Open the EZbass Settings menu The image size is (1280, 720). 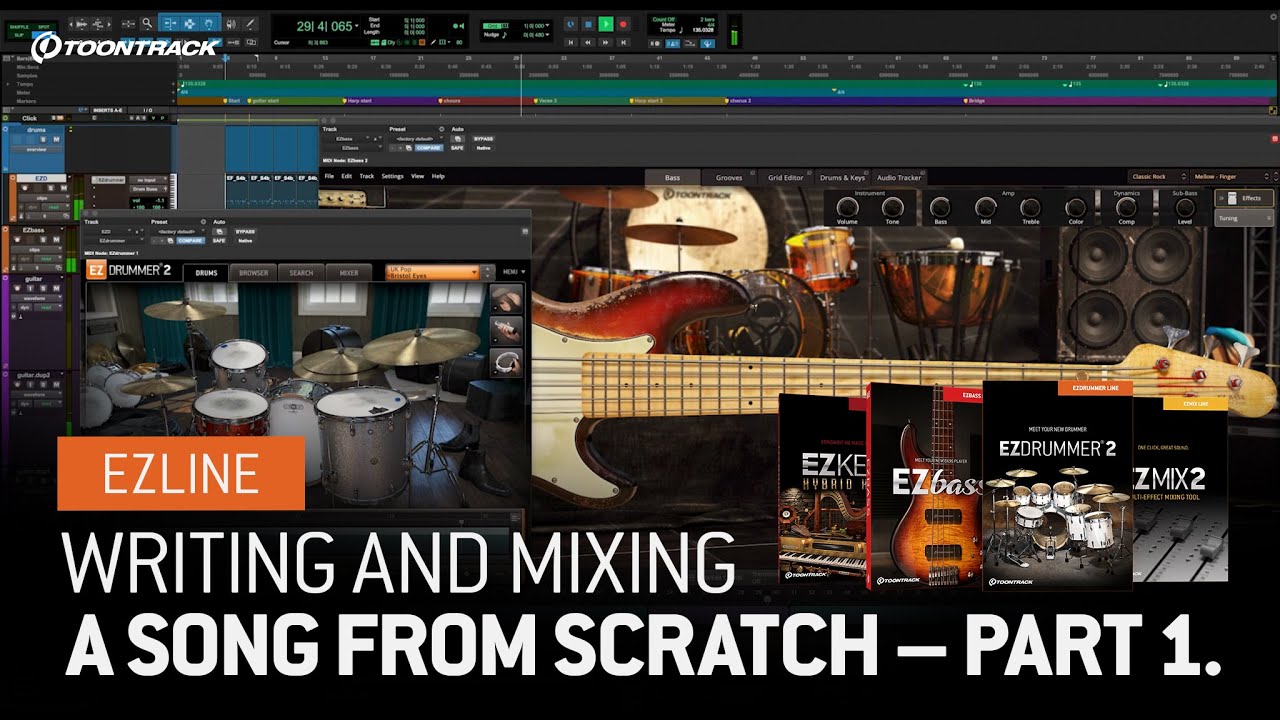point(392,176)
